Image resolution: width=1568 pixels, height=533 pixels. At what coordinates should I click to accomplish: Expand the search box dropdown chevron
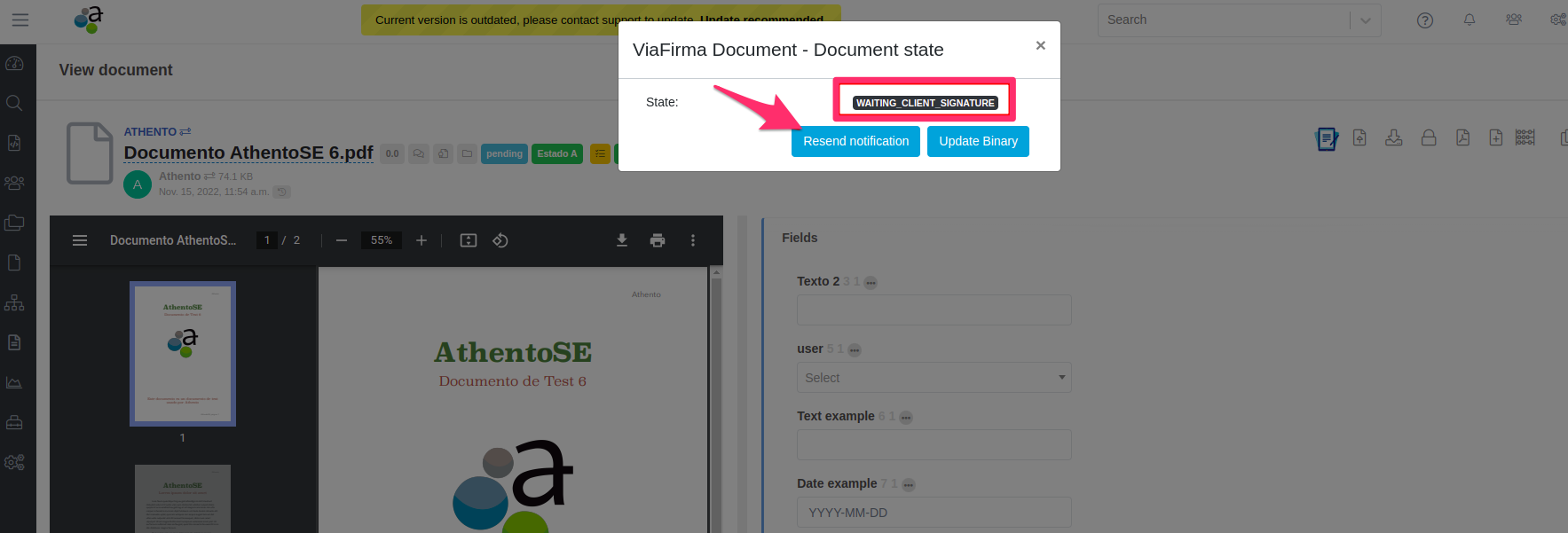[x=1366, y=20]
